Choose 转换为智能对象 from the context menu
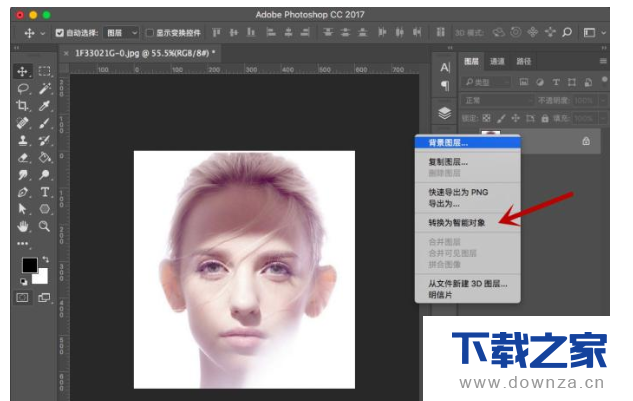 467,223
